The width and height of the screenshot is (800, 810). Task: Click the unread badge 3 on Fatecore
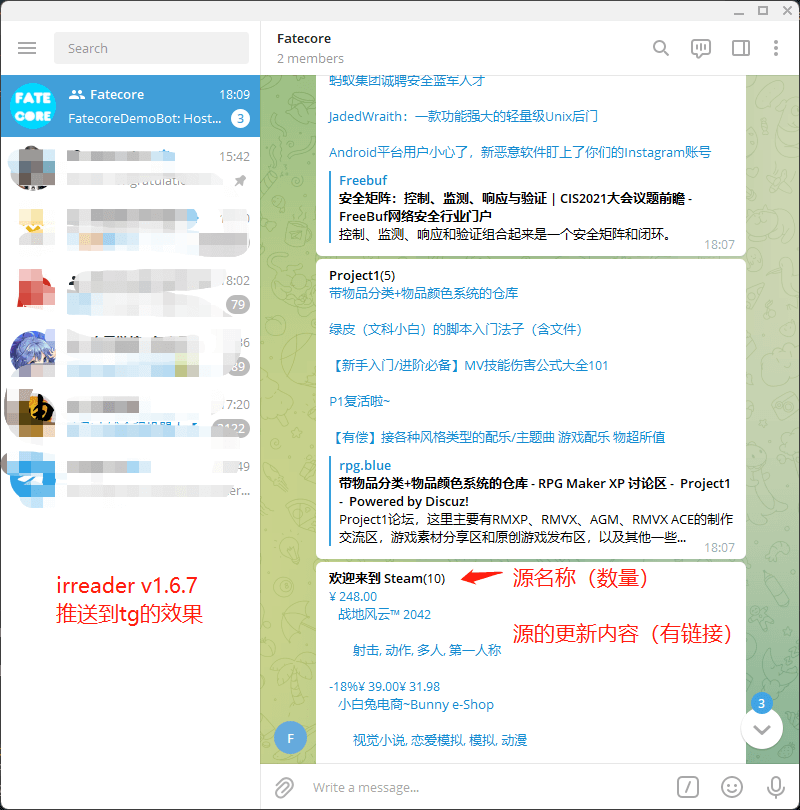pos(240,119)
